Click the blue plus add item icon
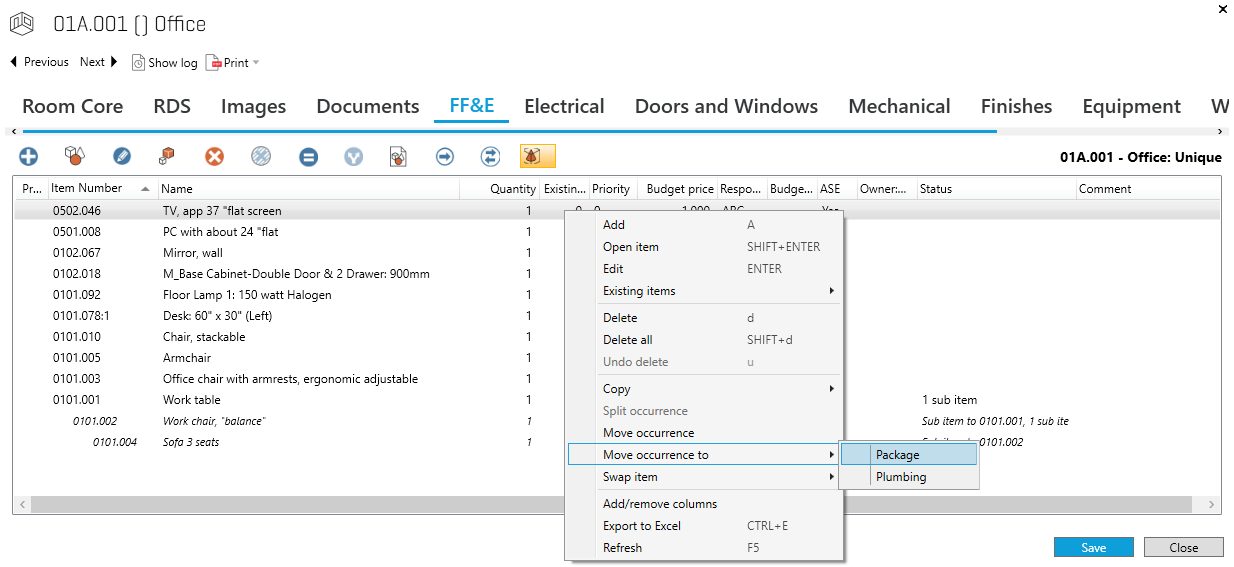Viewport: 1234px width, 567px height. 29,156
